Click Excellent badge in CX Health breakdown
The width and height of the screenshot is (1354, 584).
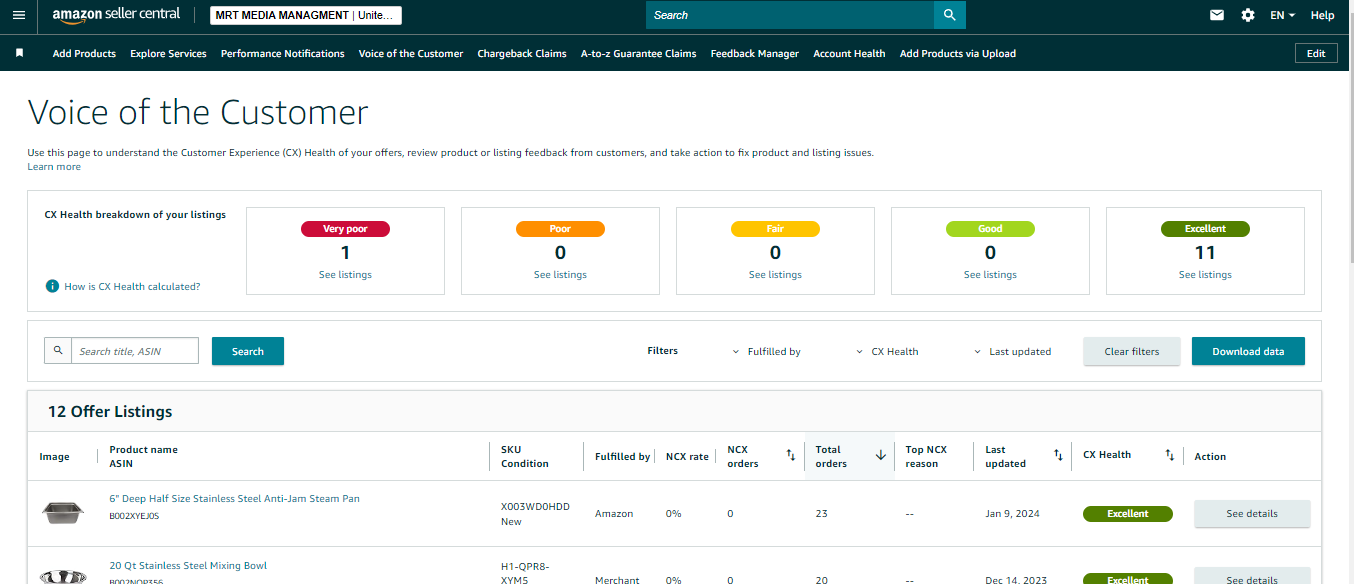(1205, 229)
